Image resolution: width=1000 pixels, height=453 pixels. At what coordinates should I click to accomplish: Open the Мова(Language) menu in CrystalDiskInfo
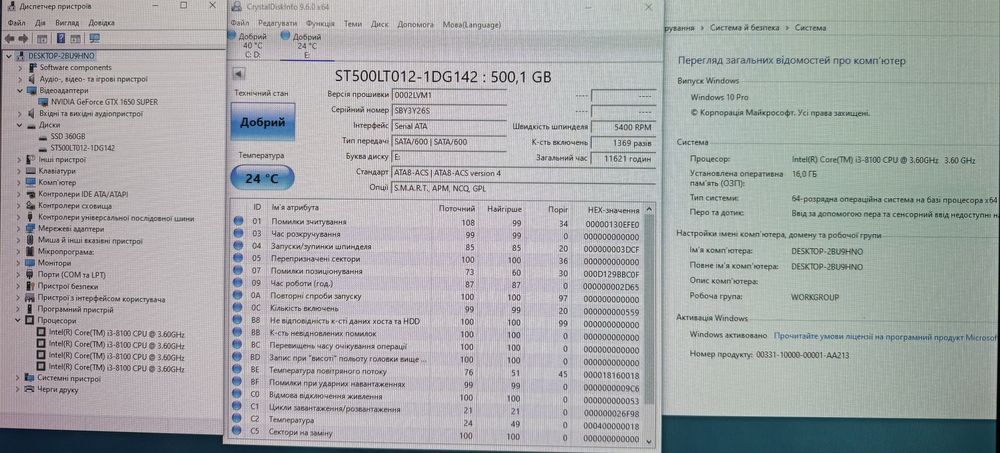472,24
